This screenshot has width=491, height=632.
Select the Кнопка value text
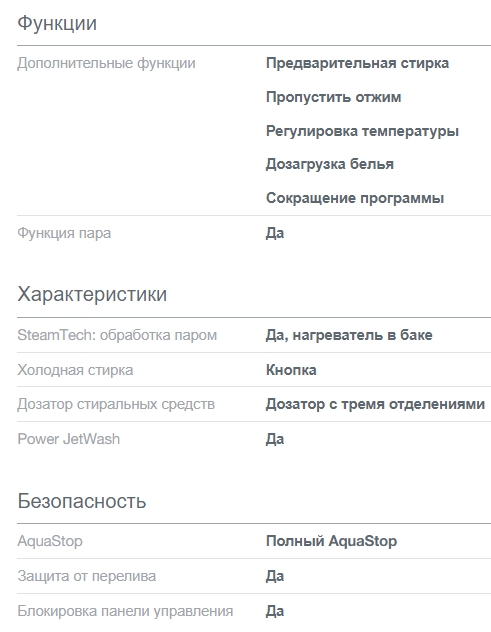(x=291, y=370)
